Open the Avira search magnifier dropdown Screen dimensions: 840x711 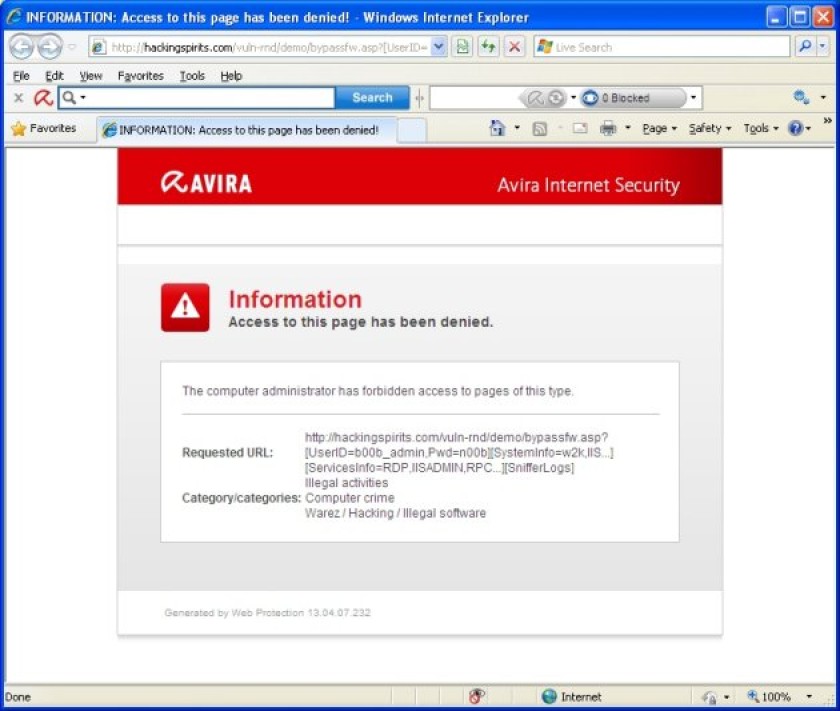(73, 98)
